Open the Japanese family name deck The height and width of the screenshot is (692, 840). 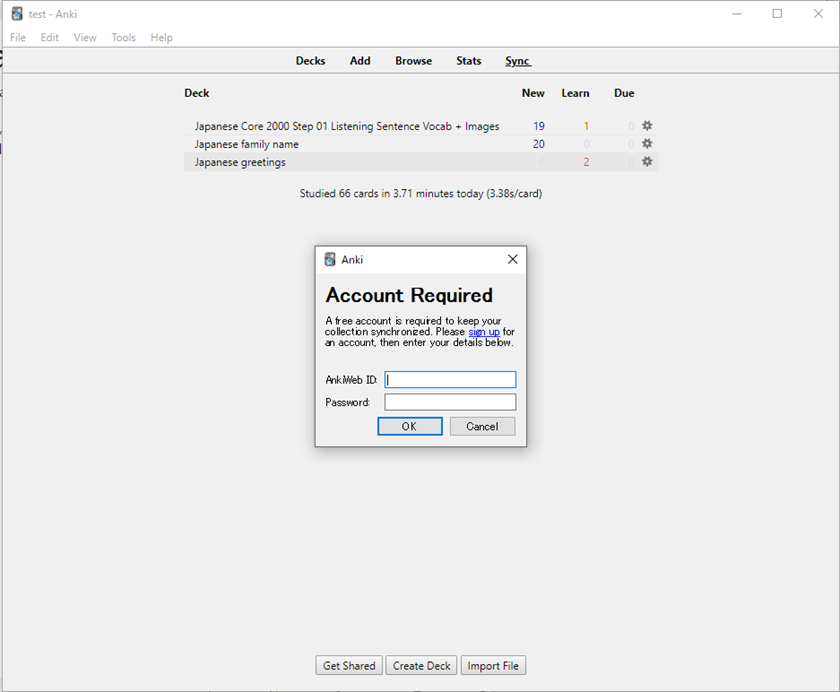(247, 144)
